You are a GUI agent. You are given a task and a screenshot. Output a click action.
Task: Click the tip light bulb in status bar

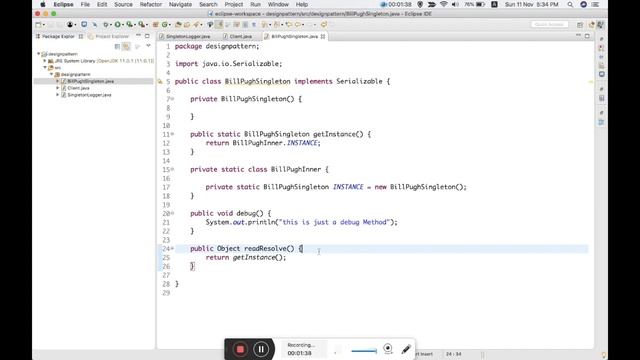604,355
